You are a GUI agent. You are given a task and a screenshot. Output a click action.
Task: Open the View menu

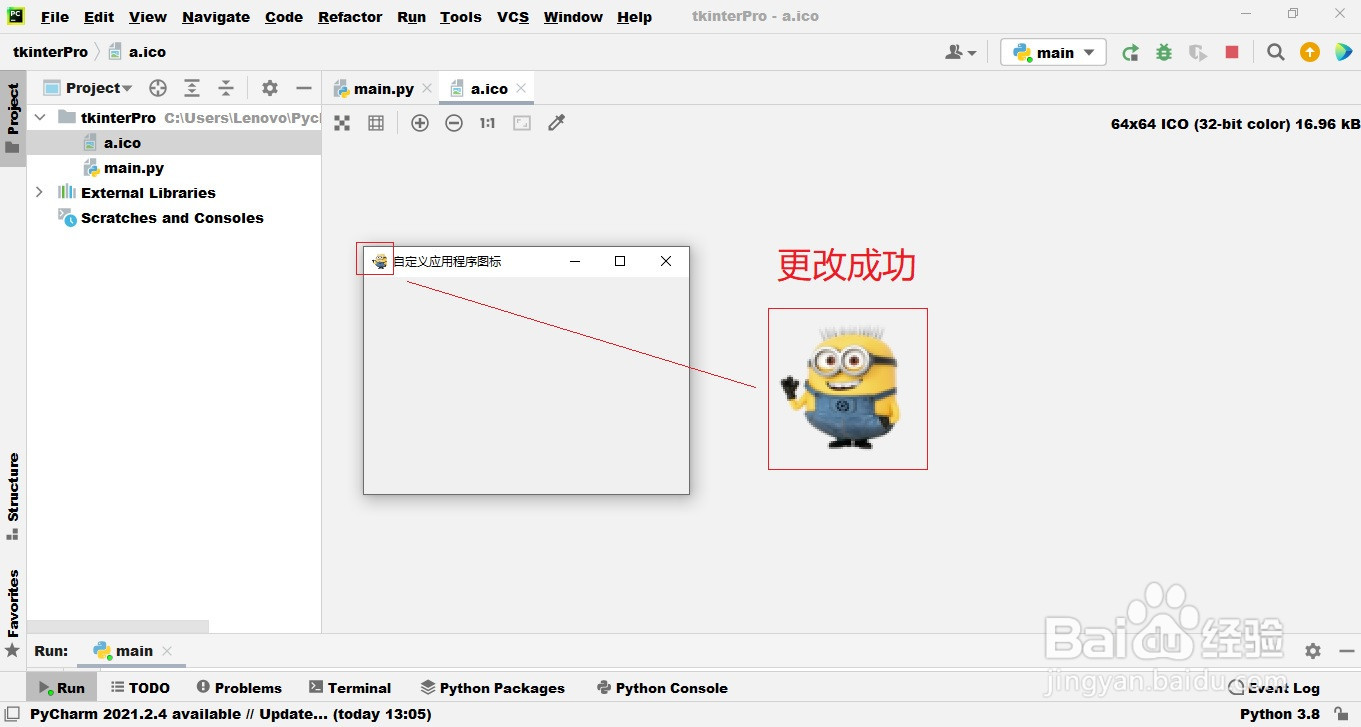coord(148,17)
